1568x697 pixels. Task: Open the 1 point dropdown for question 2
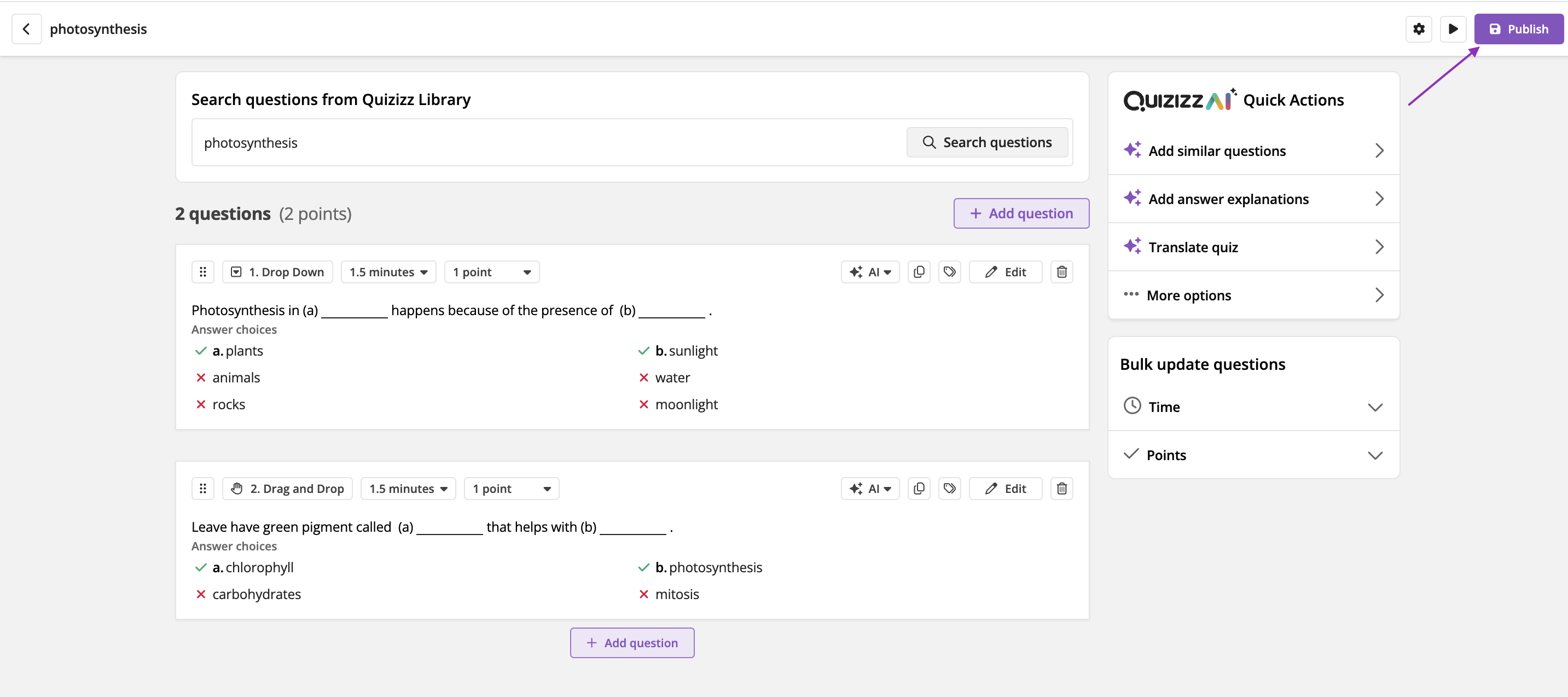coord(512,489)
